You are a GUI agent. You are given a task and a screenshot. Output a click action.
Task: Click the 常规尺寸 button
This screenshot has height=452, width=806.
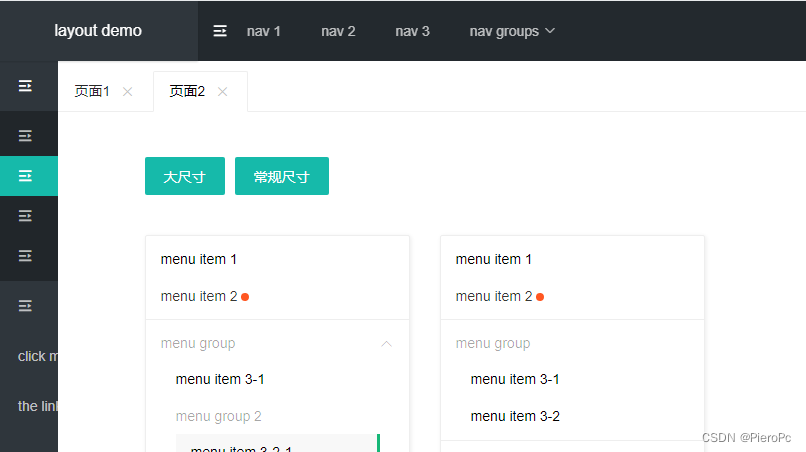282,176
